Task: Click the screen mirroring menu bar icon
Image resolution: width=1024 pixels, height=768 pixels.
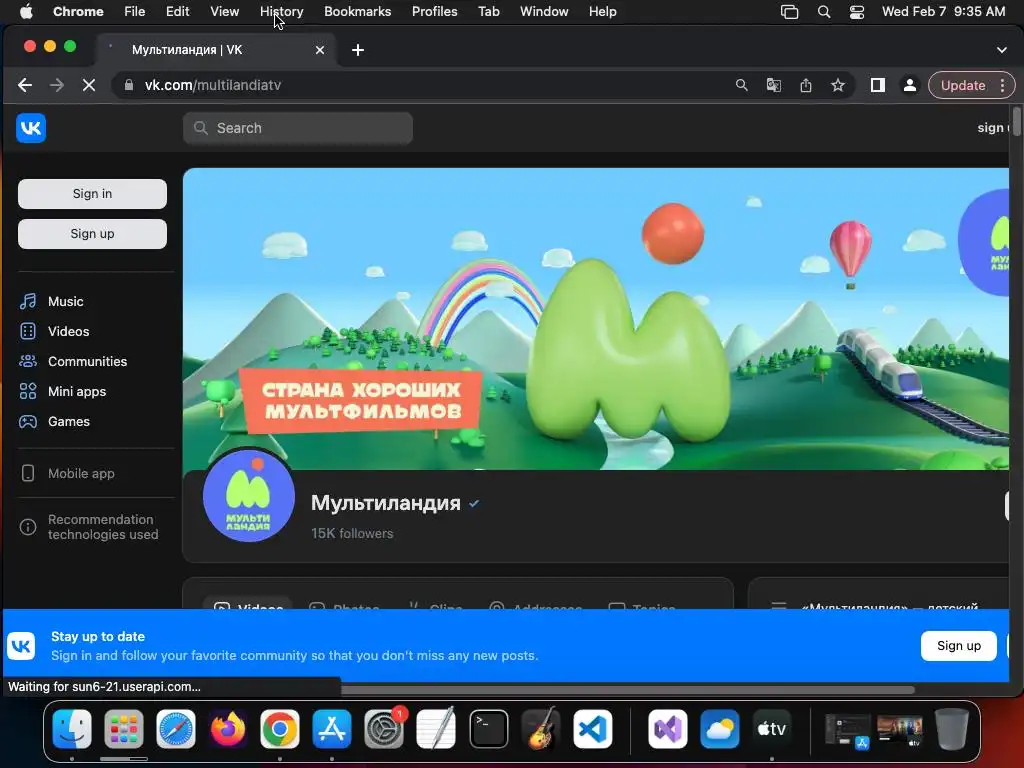Action: (789, 11)
